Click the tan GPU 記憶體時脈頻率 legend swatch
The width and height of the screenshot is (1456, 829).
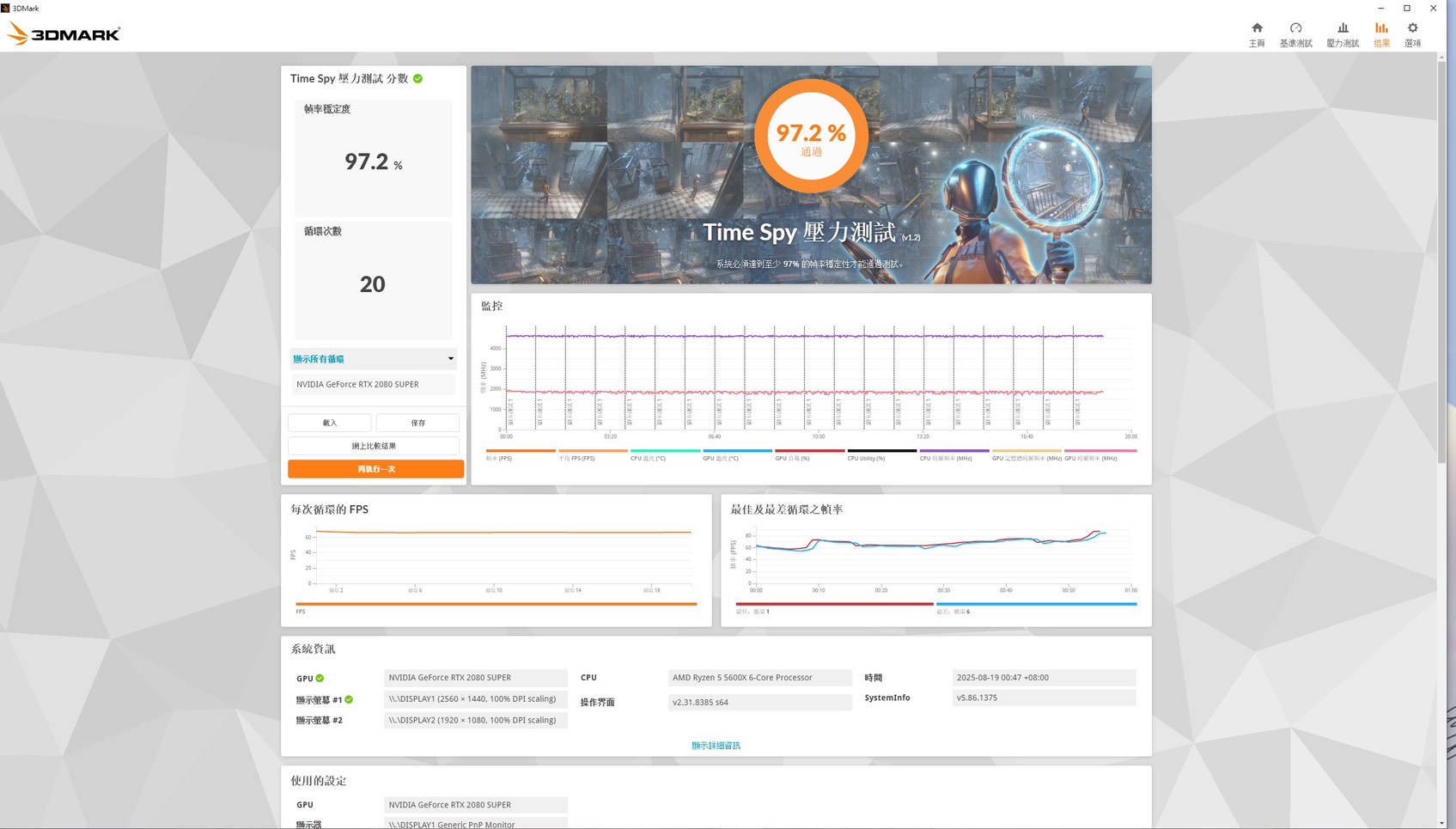[x=1027, y=450]
